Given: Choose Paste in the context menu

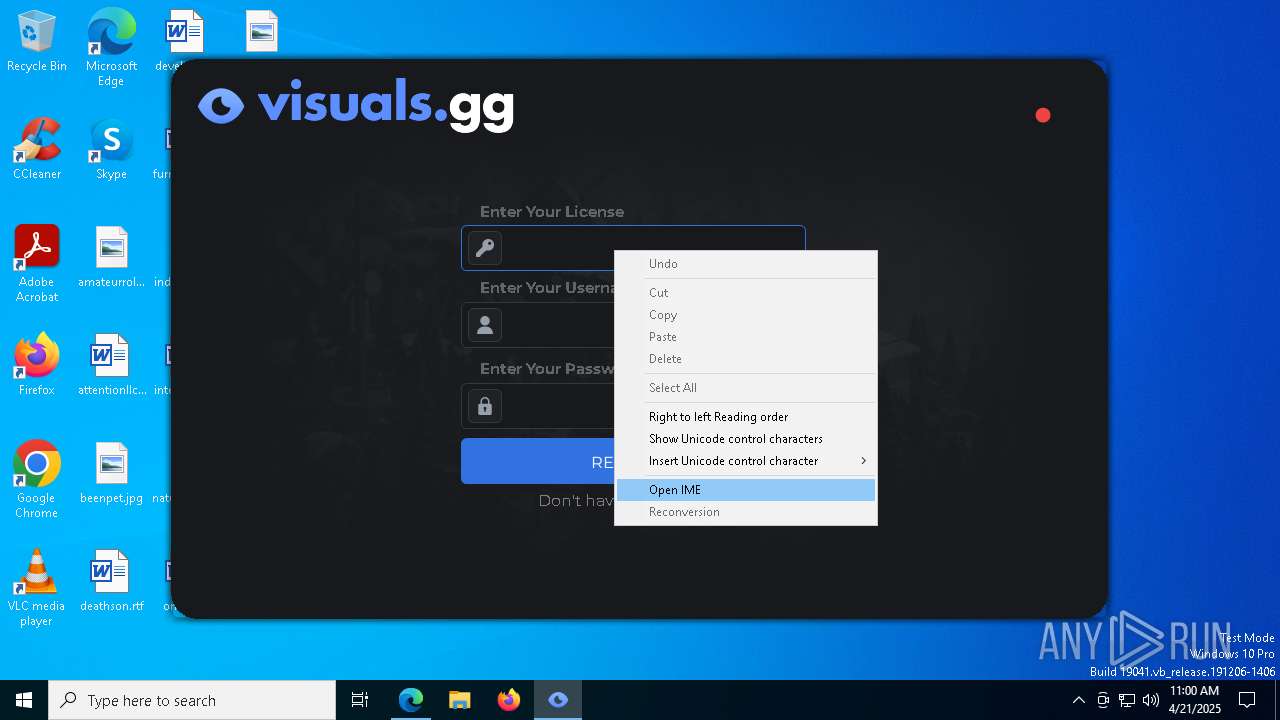Looking at the screenshot, I should (x=746, y=337).
